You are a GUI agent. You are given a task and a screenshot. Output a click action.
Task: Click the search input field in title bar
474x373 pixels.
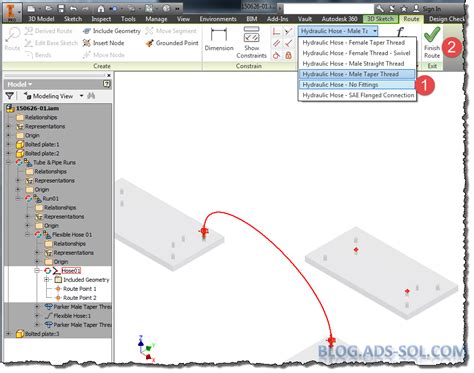click(x=328, y=9)
